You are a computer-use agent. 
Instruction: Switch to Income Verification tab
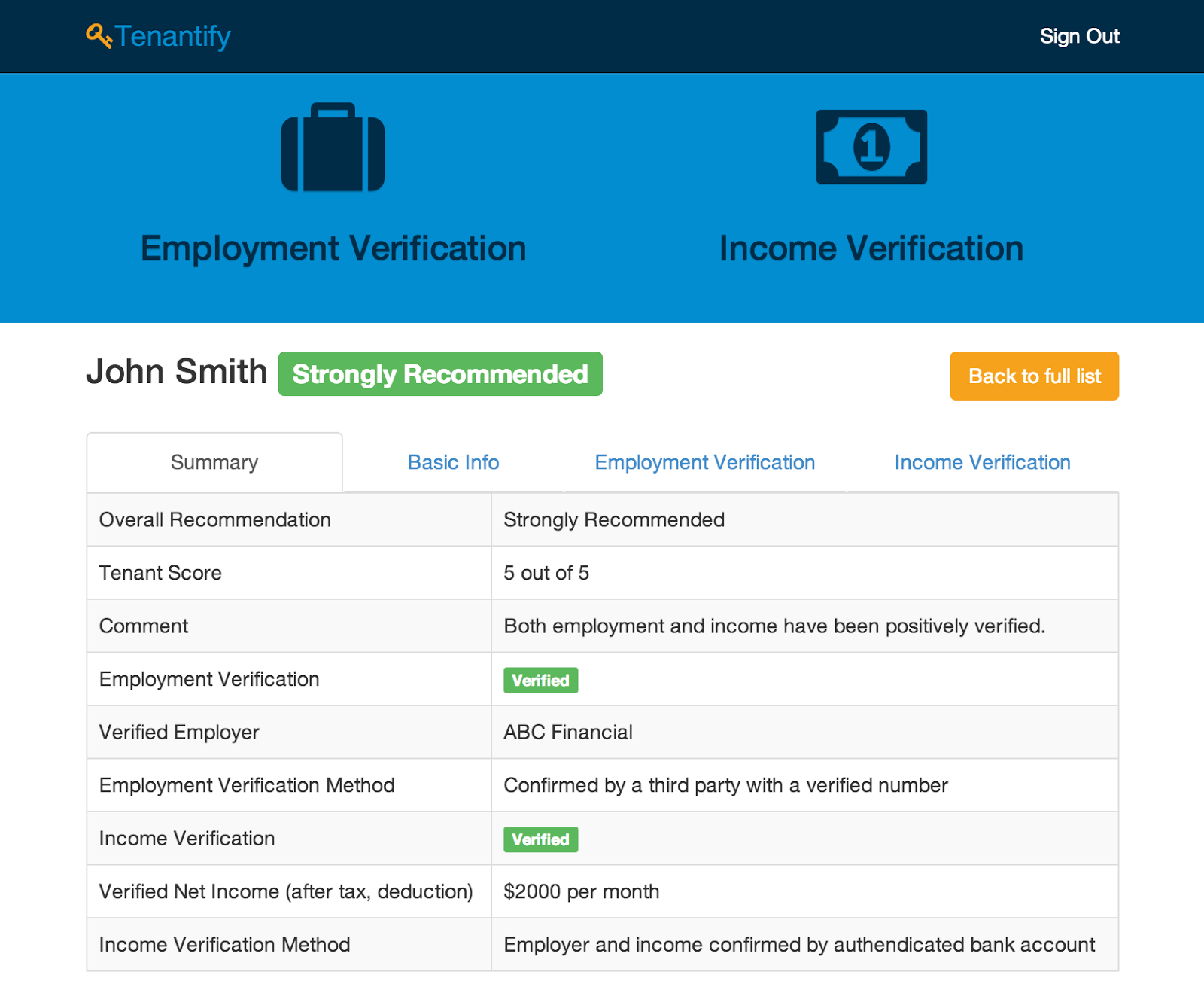(x=982, y=462)
